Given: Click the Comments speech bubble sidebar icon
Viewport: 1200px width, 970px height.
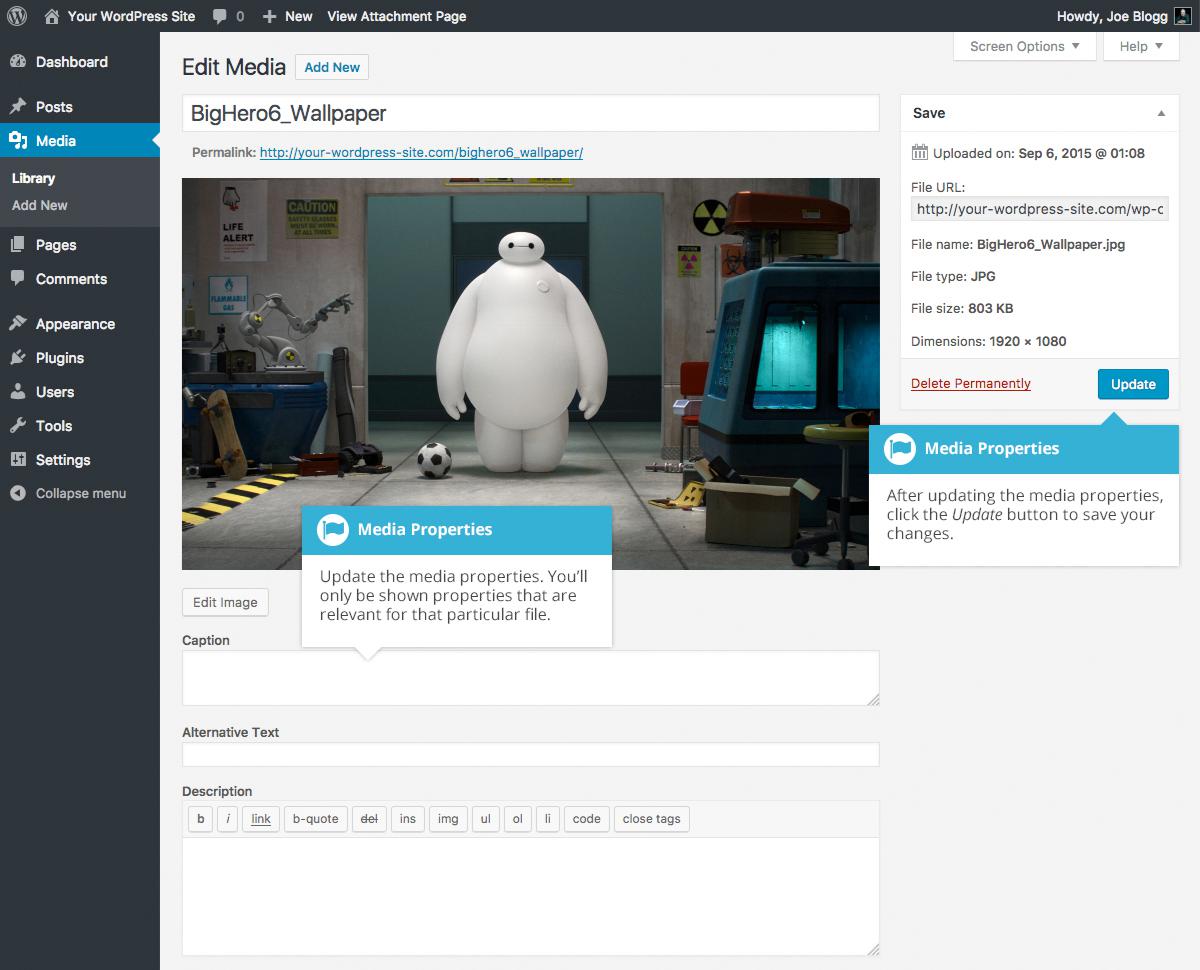Looking at the screenshot, I should [18, 279].
